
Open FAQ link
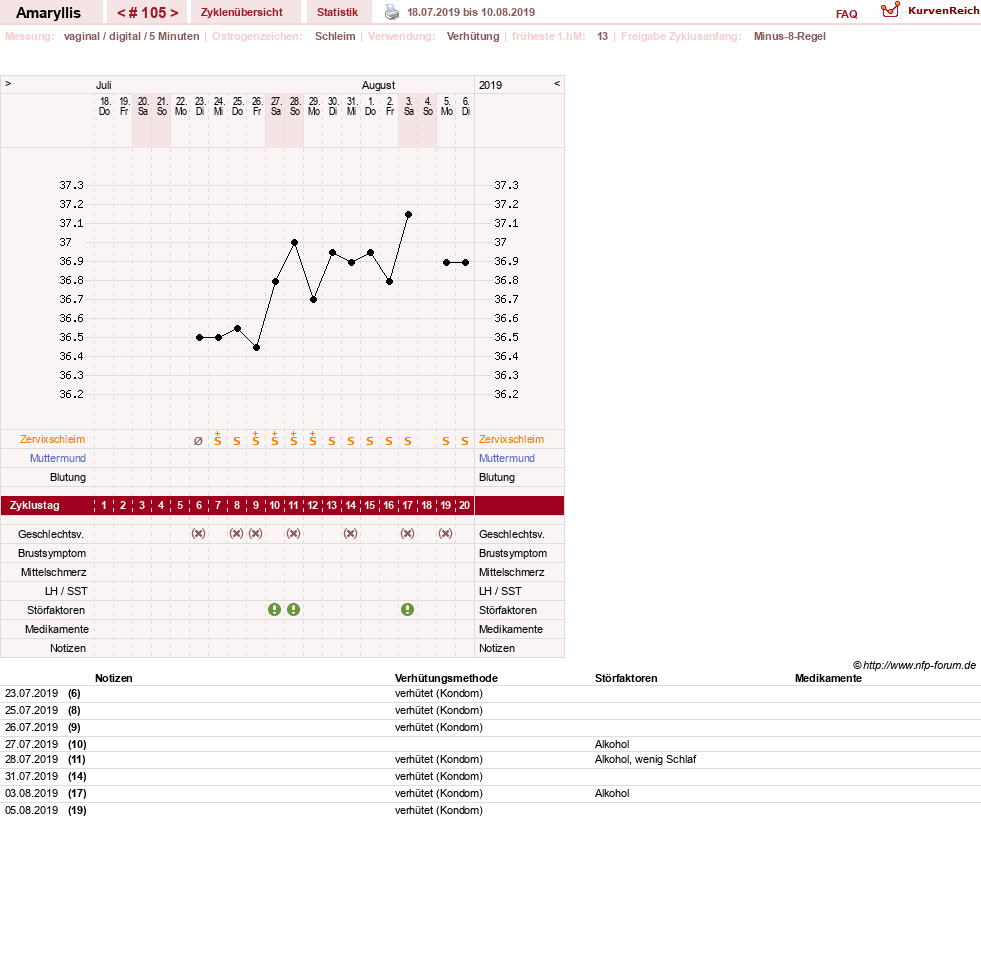click(x=846, y=14)
